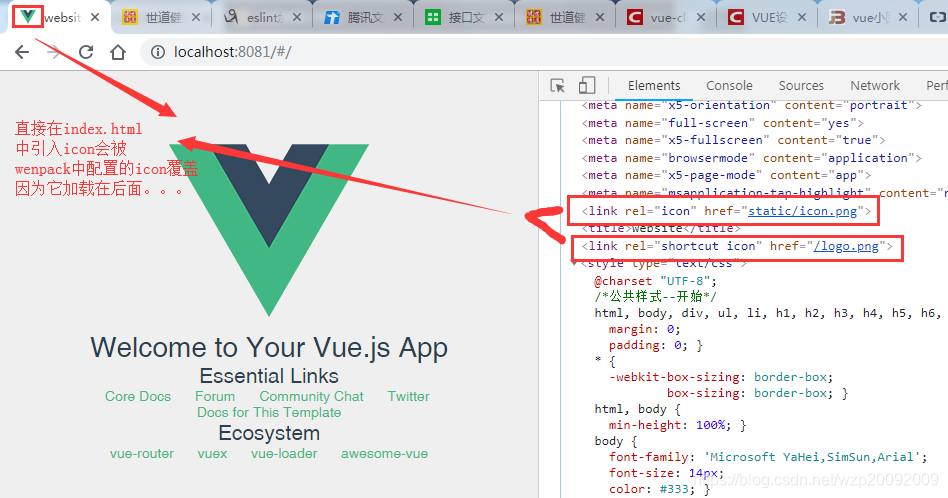The height and width of the screenshot is (498, 948).
Task: Open the awesome-vue link
Action: 384,454
